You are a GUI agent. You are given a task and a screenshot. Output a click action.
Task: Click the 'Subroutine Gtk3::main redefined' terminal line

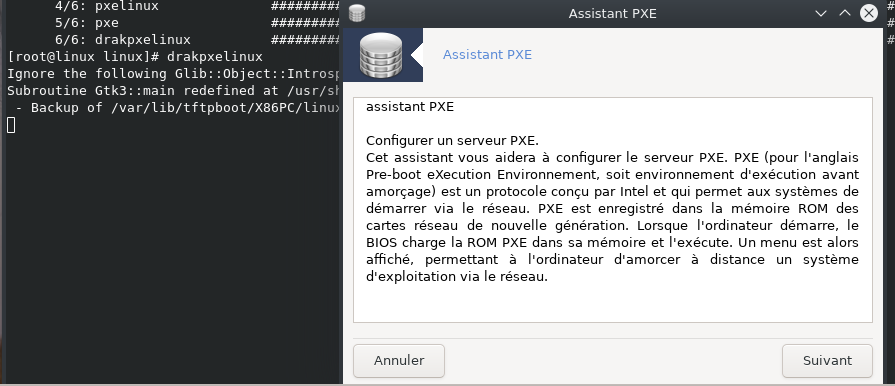coord(174,91)
